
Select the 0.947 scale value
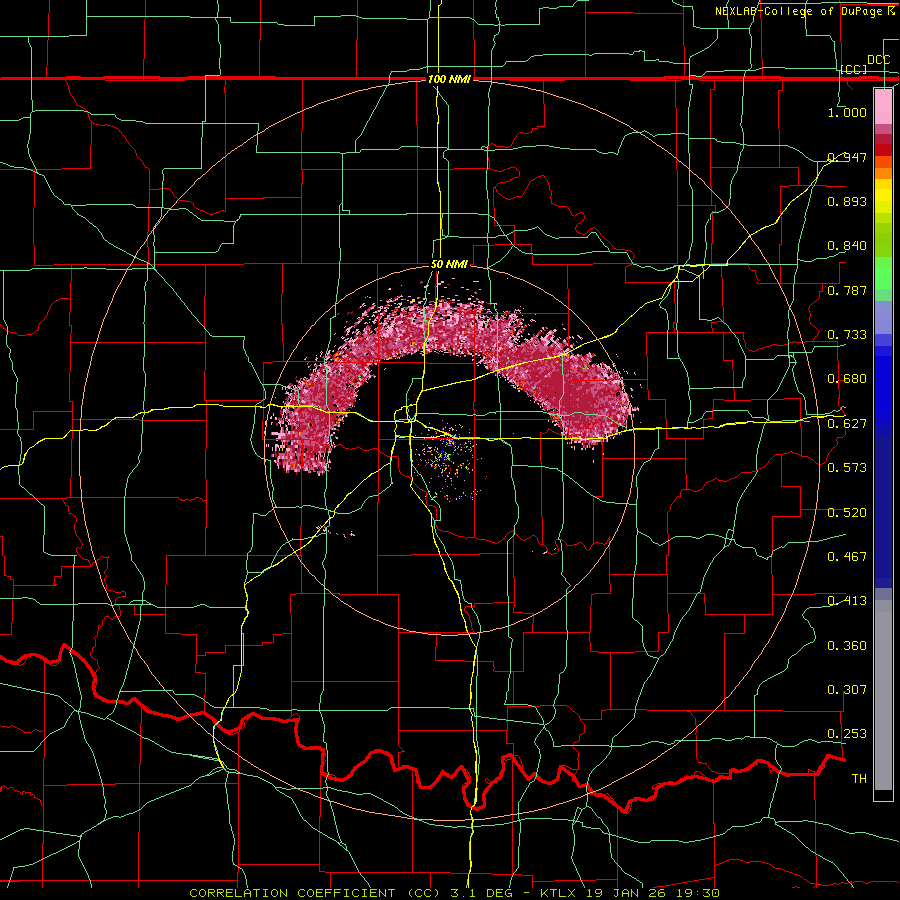(847, 157)
